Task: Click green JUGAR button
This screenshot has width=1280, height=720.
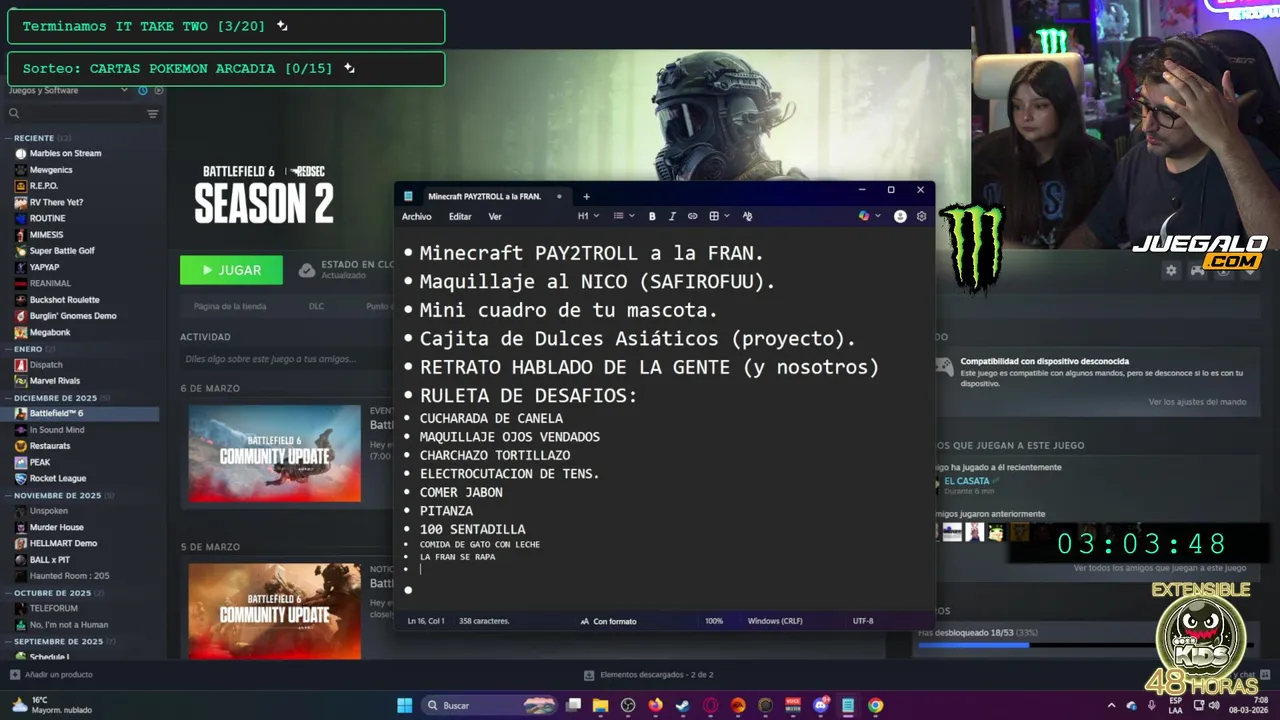Action: (231, 270)
